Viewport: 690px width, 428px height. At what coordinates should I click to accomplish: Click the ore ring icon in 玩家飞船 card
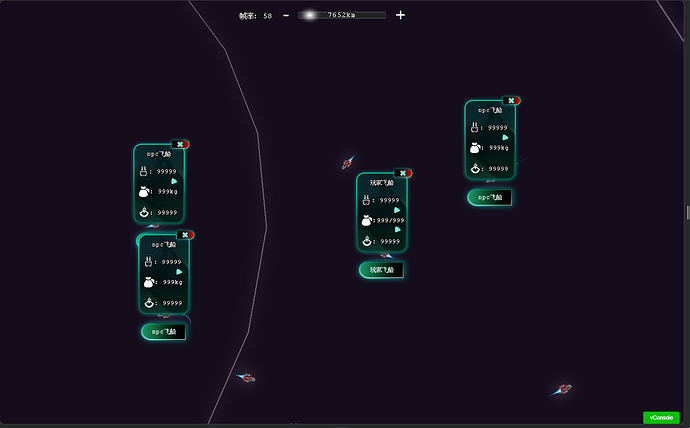(367, 241)
